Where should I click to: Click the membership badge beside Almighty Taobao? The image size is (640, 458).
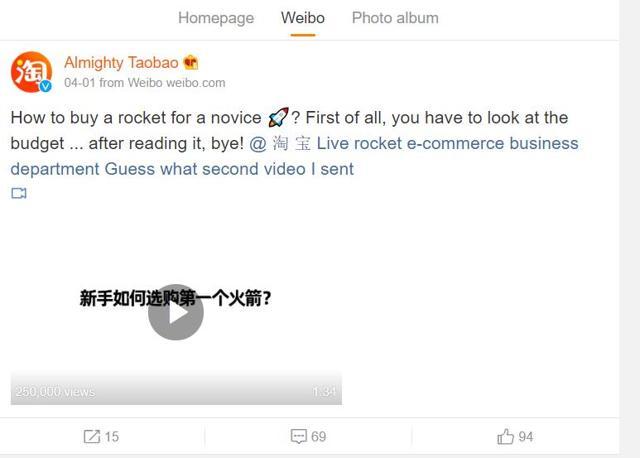(x=191, y=62)
